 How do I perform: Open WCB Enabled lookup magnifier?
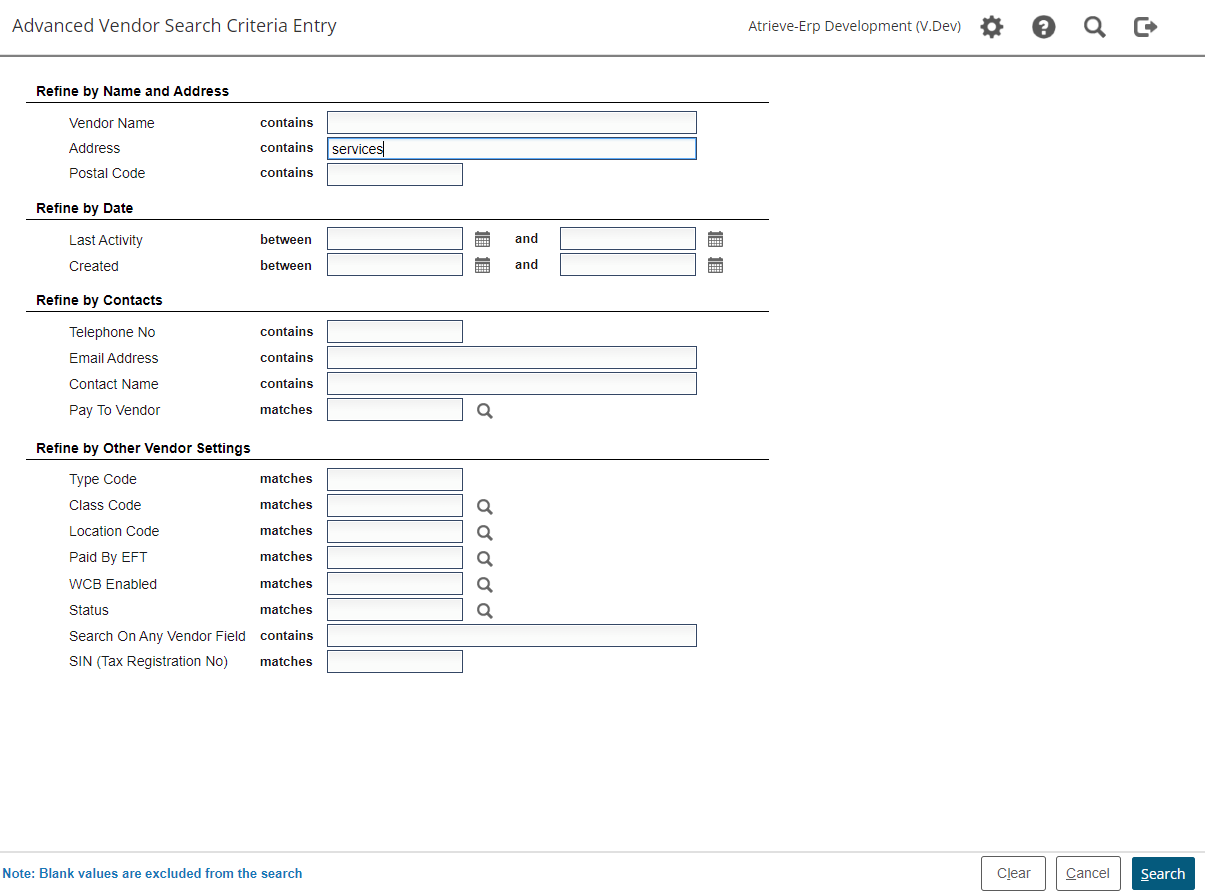click(x=485, y=584)
